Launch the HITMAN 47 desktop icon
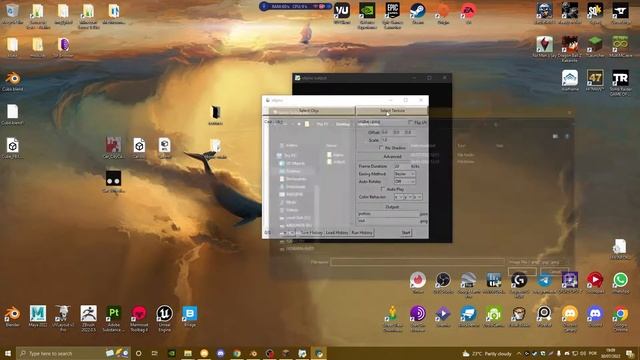640x360 pixels. 595,80
